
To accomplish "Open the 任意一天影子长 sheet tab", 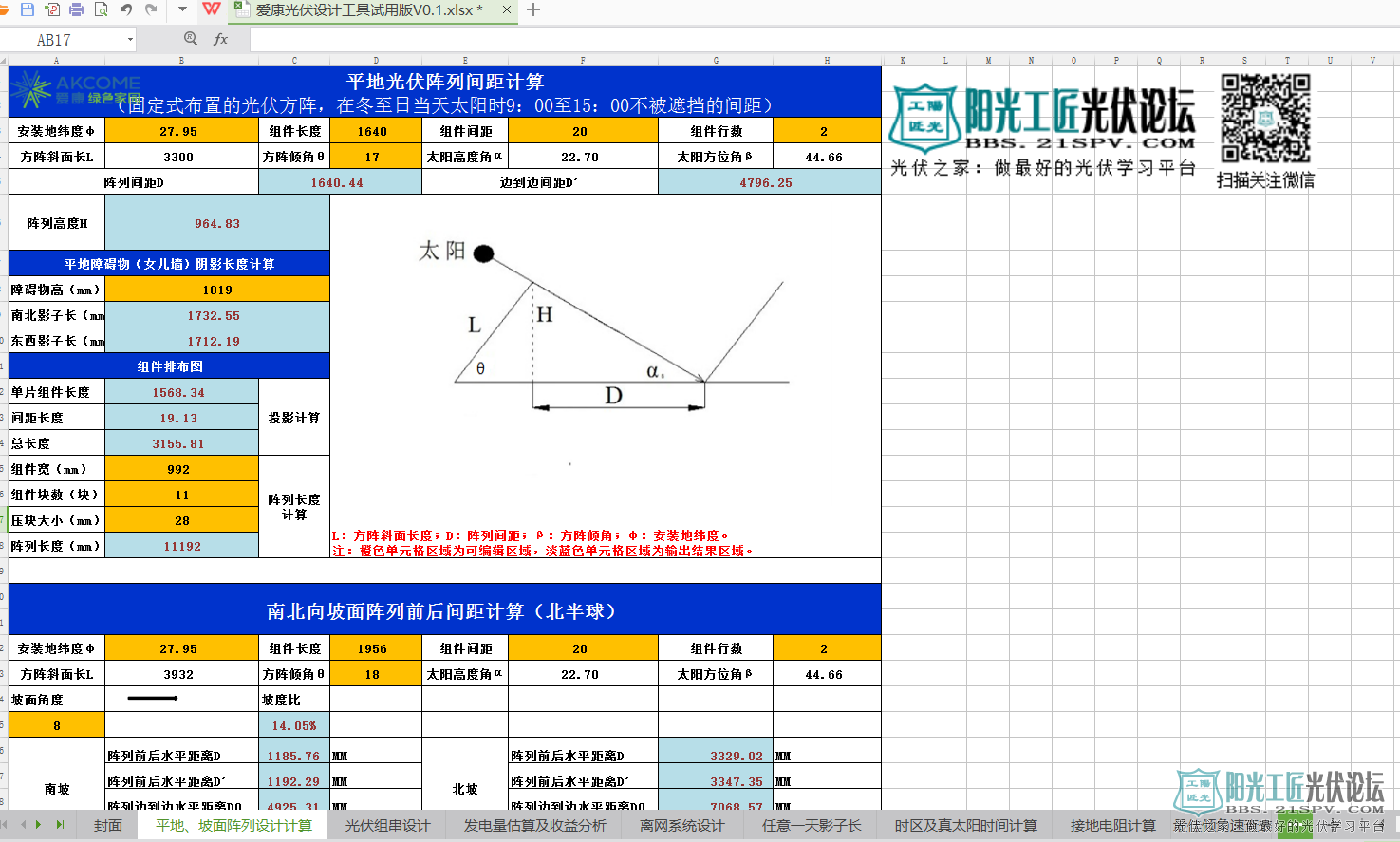I will click(812, 826).
